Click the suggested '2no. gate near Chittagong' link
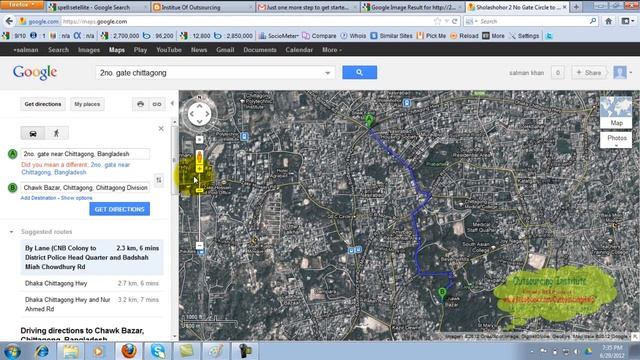 click(76, 169)
